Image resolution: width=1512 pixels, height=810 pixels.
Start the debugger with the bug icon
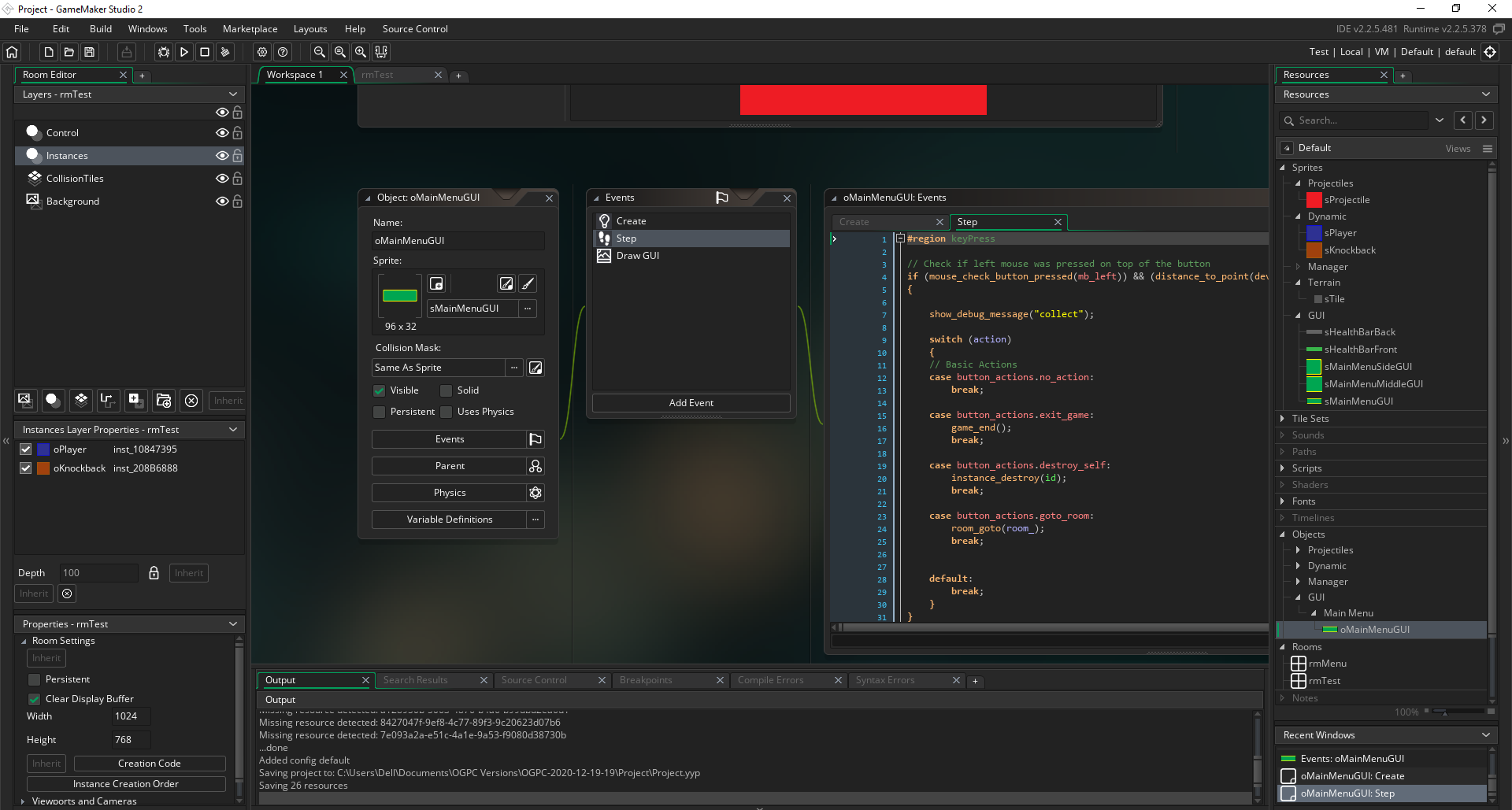[x=163, y=52]
